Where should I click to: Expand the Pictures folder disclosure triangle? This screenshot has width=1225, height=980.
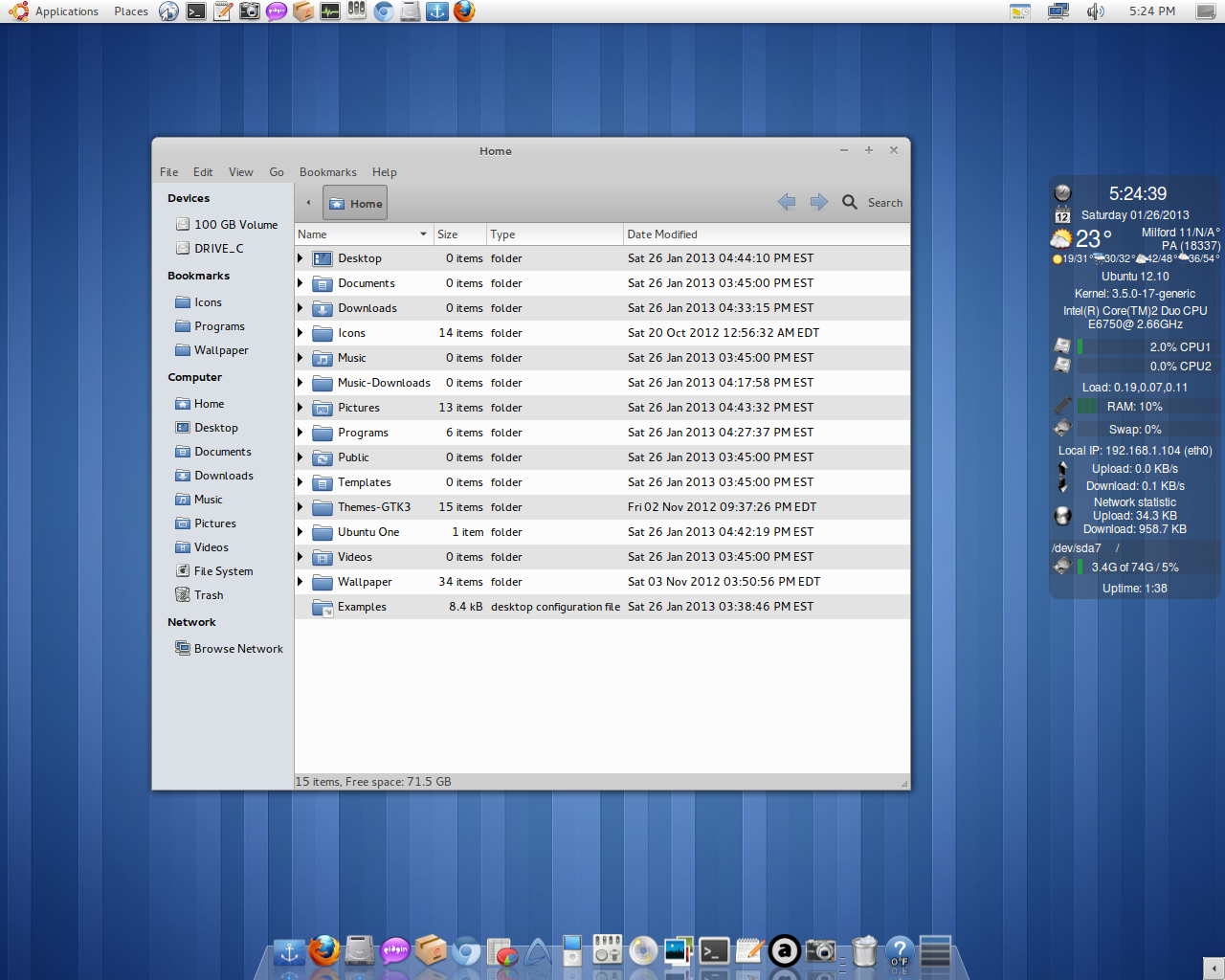[301, 408]
